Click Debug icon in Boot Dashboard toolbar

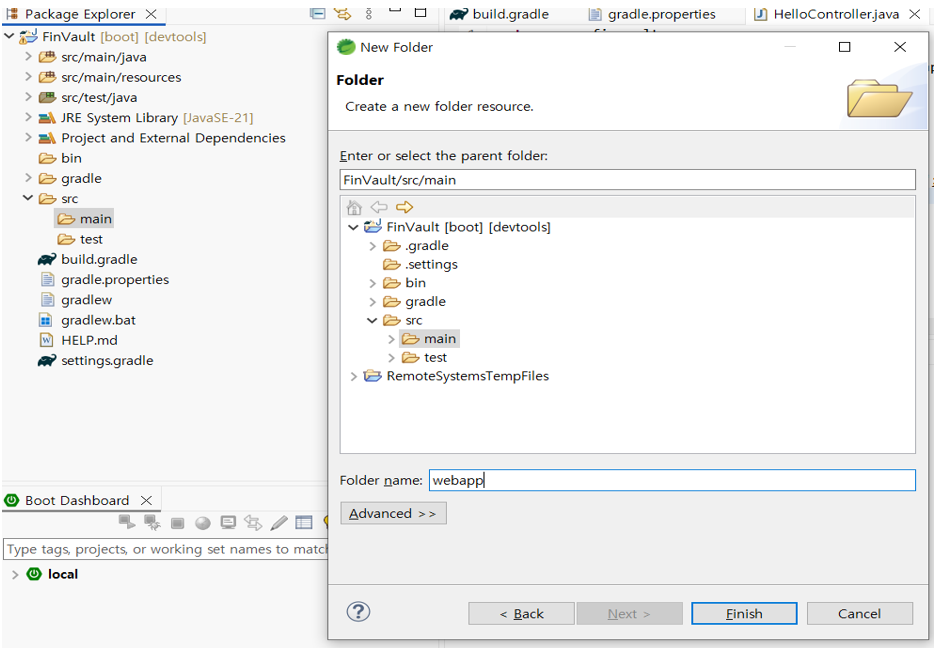[x=152, y=522]
